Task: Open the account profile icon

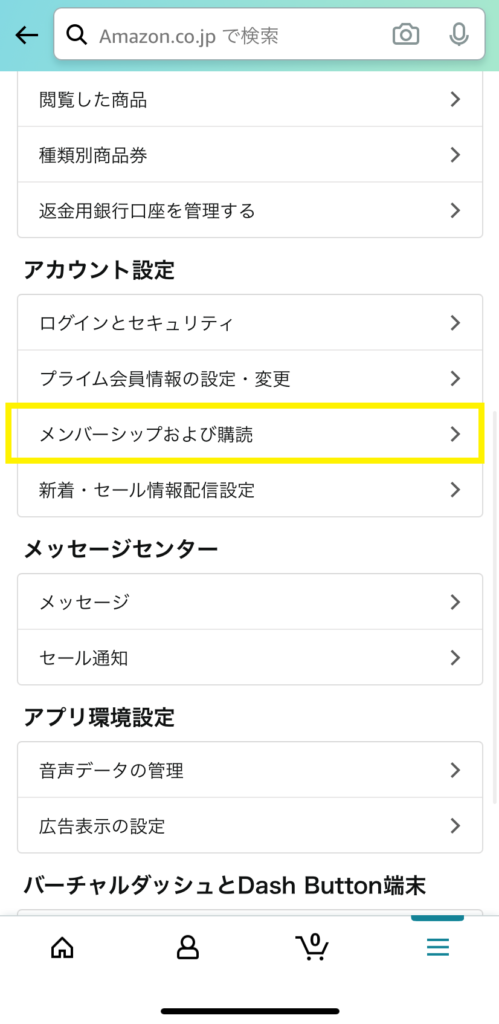Action: pyautogui.click(x=187, y=946)
